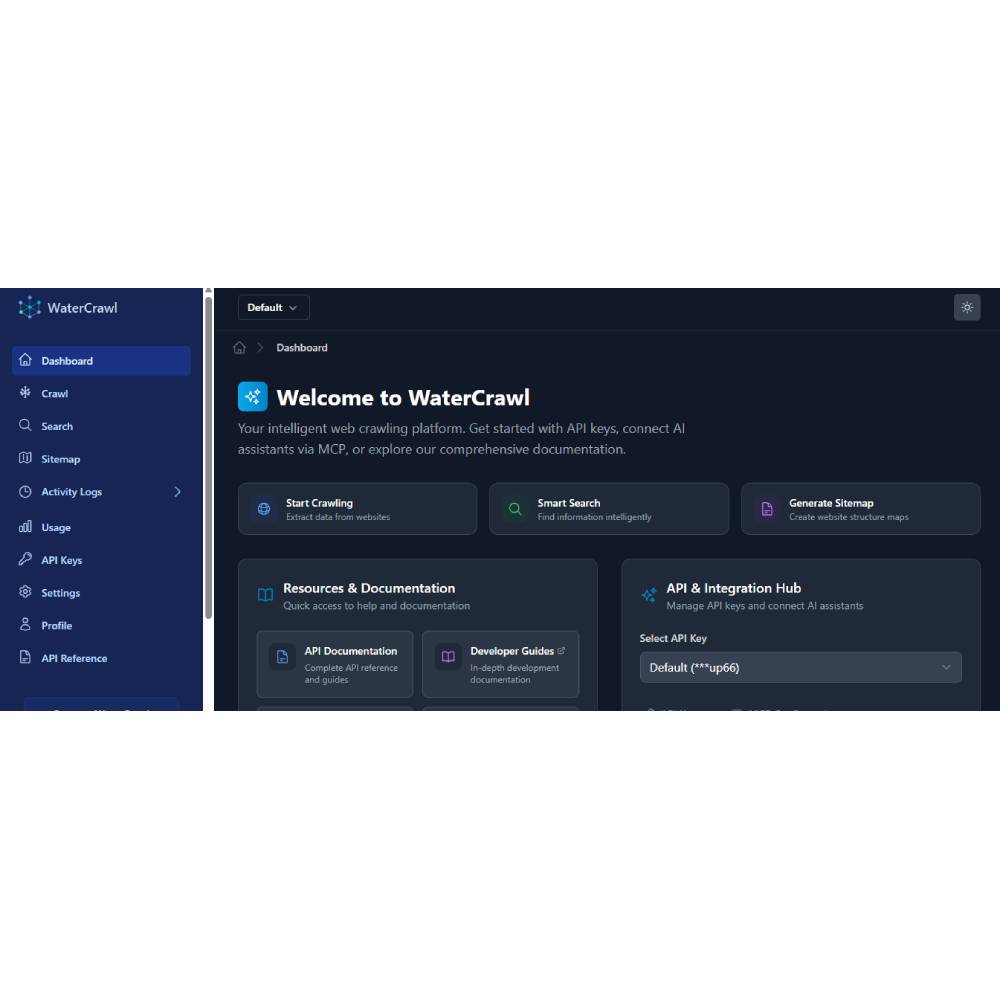Open the Select API Key dropdown

click(800, 667)
